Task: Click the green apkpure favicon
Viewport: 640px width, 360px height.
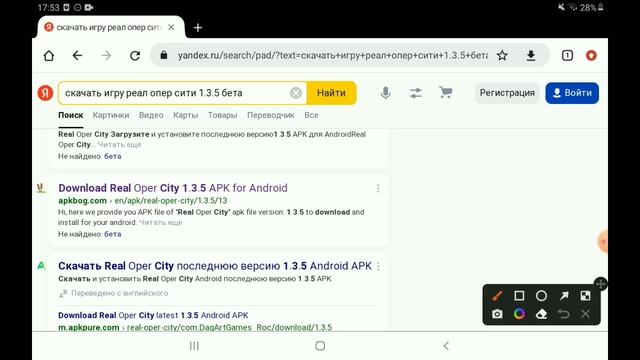Action: tap(41, 266)
